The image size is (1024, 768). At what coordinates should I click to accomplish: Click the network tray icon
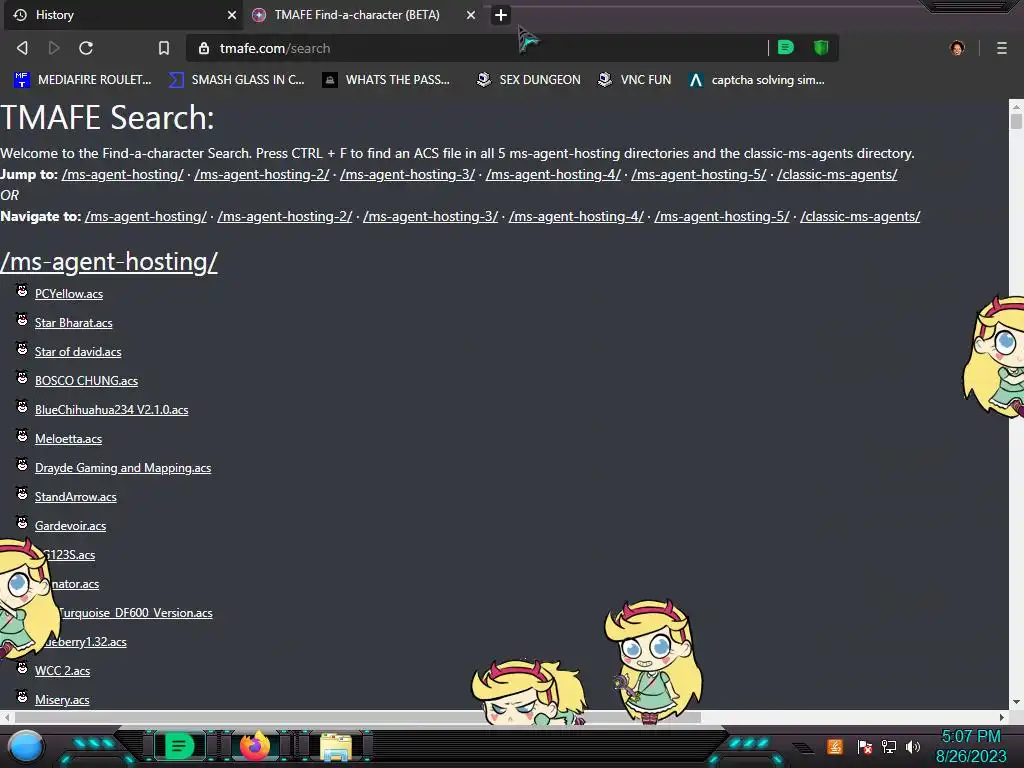point(889,746)
